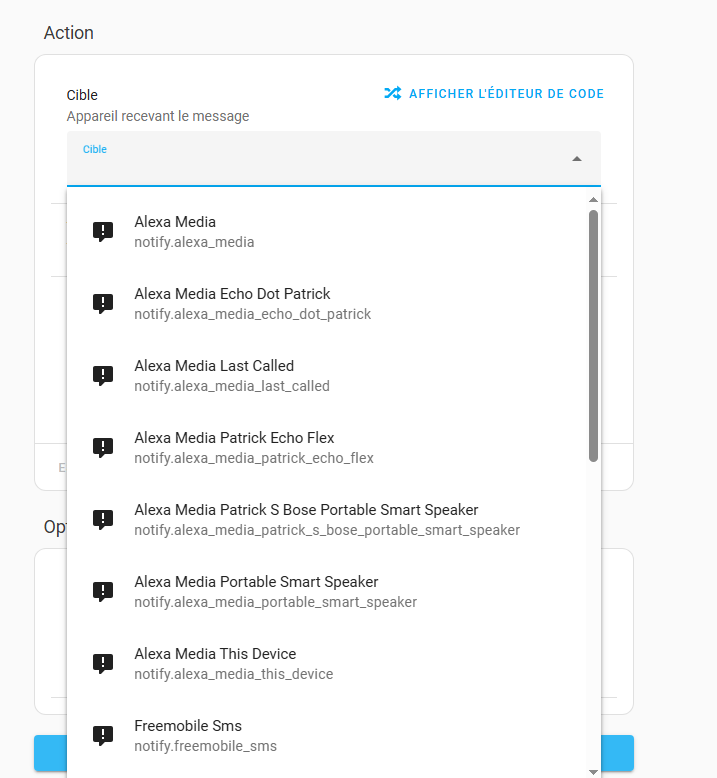717x778 pixels.
Task: Click the 'Appareil recevant le message' description
Action: (158, 116)
